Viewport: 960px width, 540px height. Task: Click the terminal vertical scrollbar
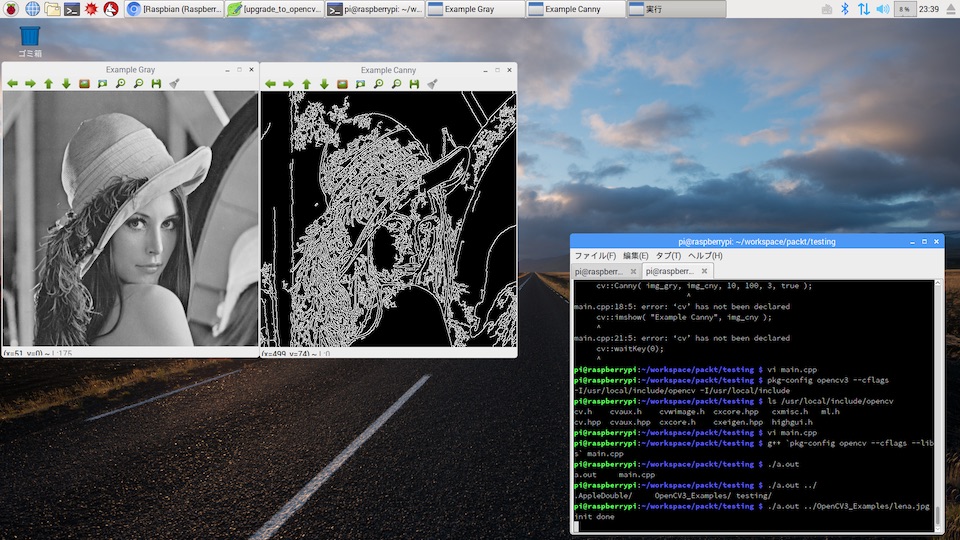point(937,405)
